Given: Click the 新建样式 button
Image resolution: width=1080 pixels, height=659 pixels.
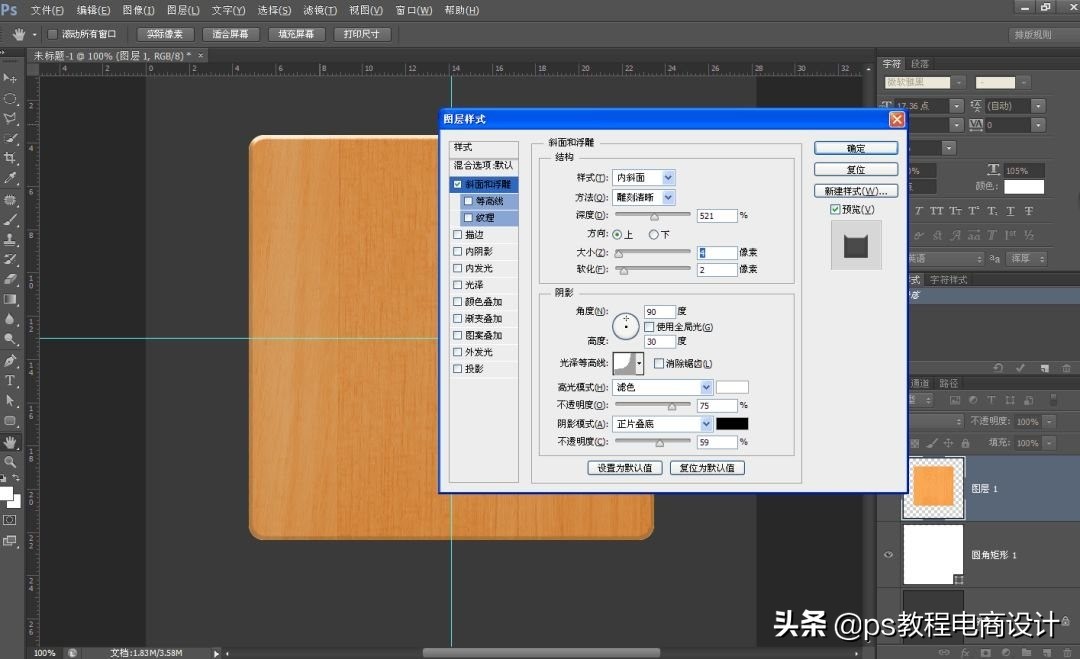Looking at the screenshot, I should (855, 190).
